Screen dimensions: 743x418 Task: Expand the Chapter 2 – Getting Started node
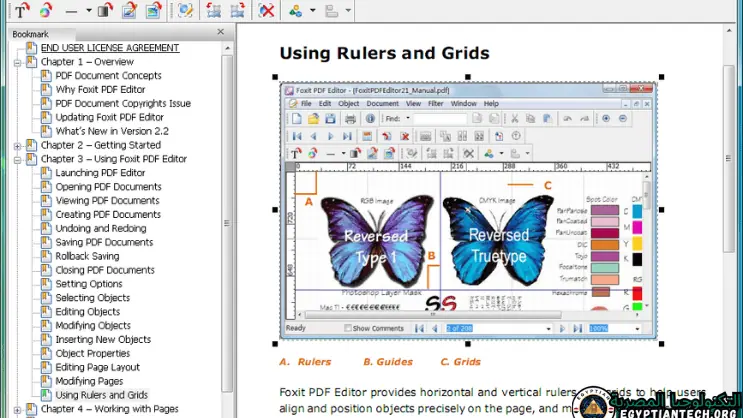(x=18, y=146)
